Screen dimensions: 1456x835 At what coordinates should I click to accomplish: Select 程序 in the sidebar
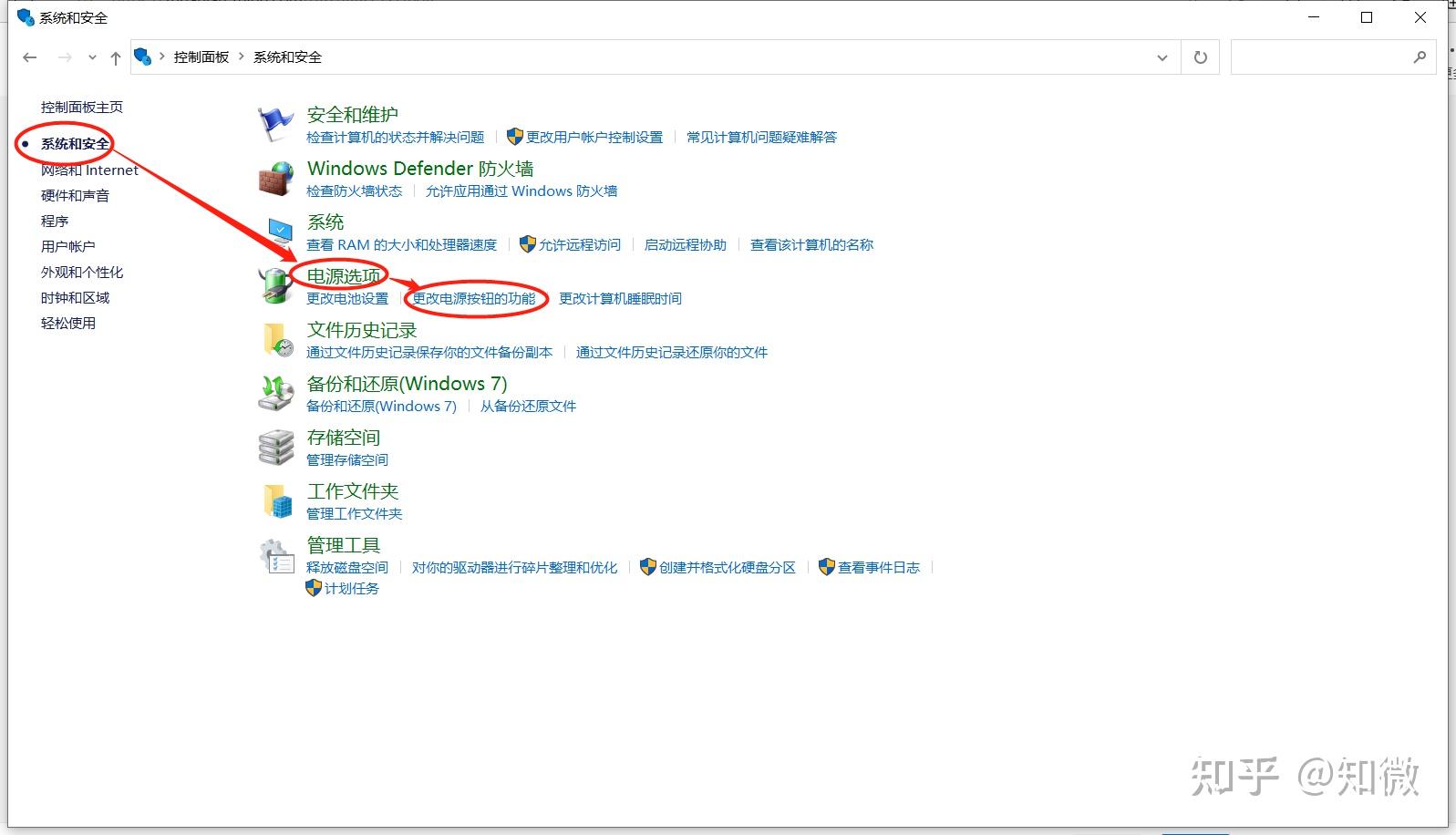[55, 221]
